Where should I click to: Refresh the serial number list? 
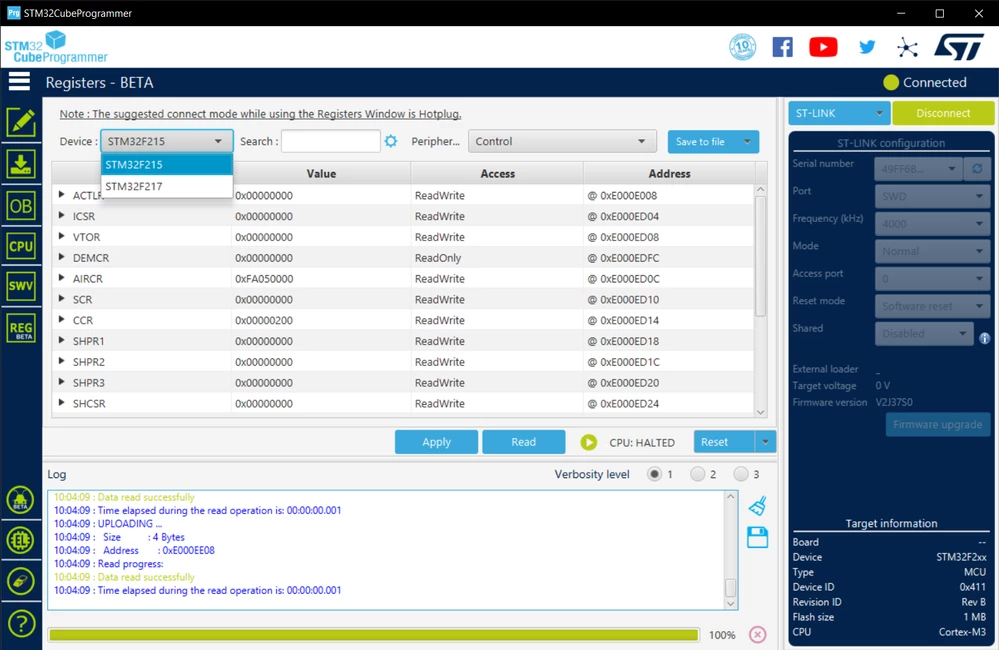[977, 169]
